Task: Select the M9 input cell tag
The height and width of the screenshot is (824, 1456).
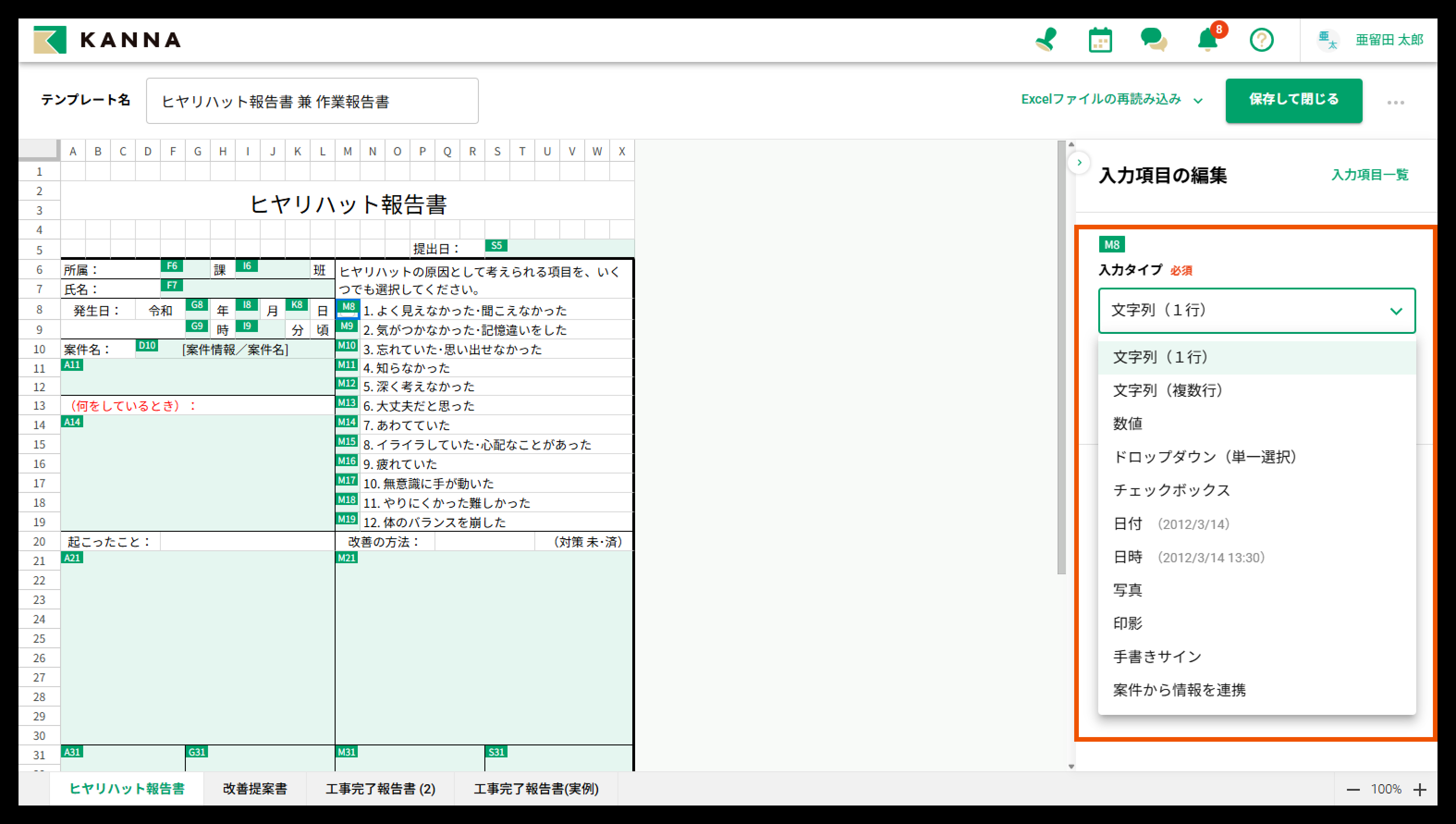Action: [347, 326]
